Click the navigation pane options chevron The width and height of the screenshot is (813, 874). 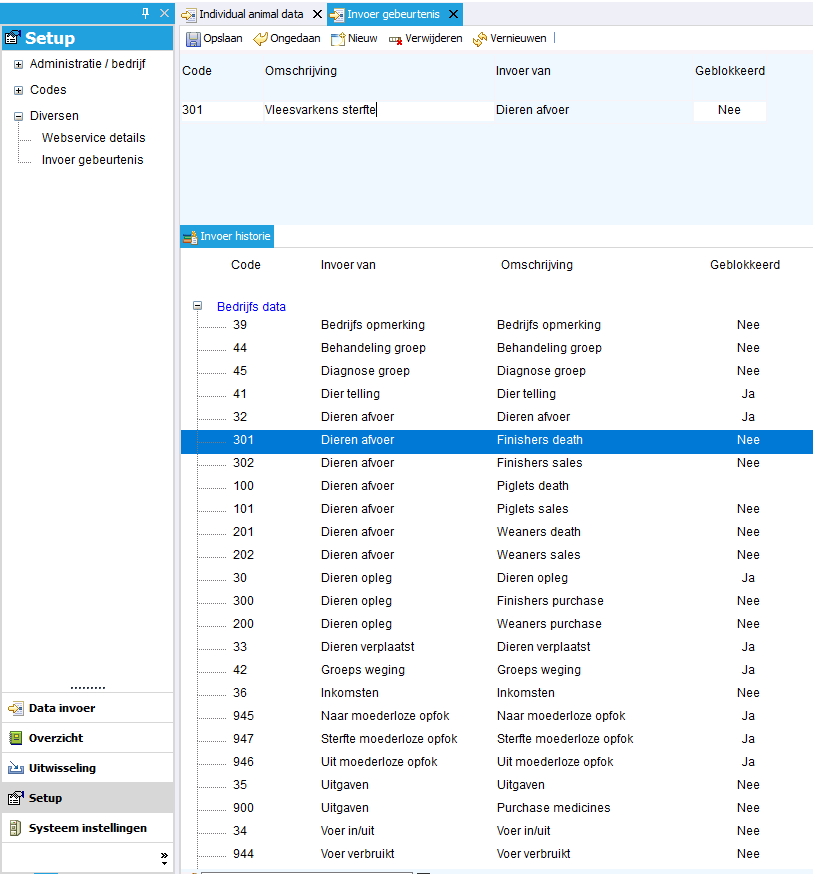[x=164, y=858]
